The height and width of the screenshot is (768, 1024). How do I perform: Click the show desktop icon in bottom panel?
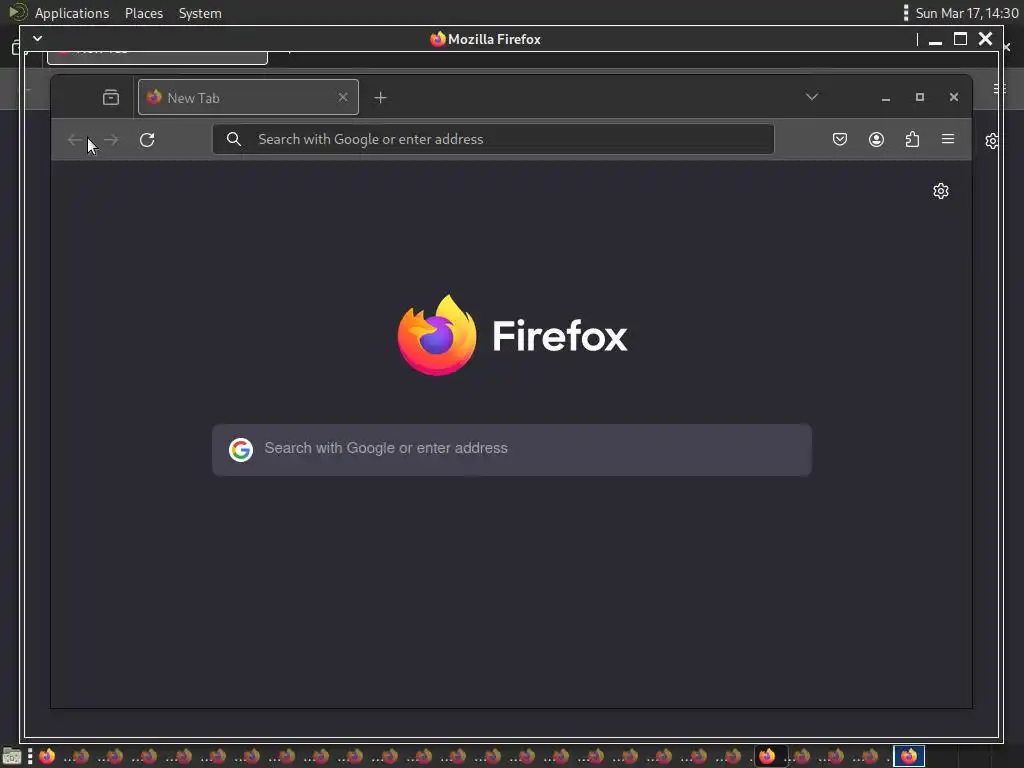pyautogui.click(x=12, y=756)
